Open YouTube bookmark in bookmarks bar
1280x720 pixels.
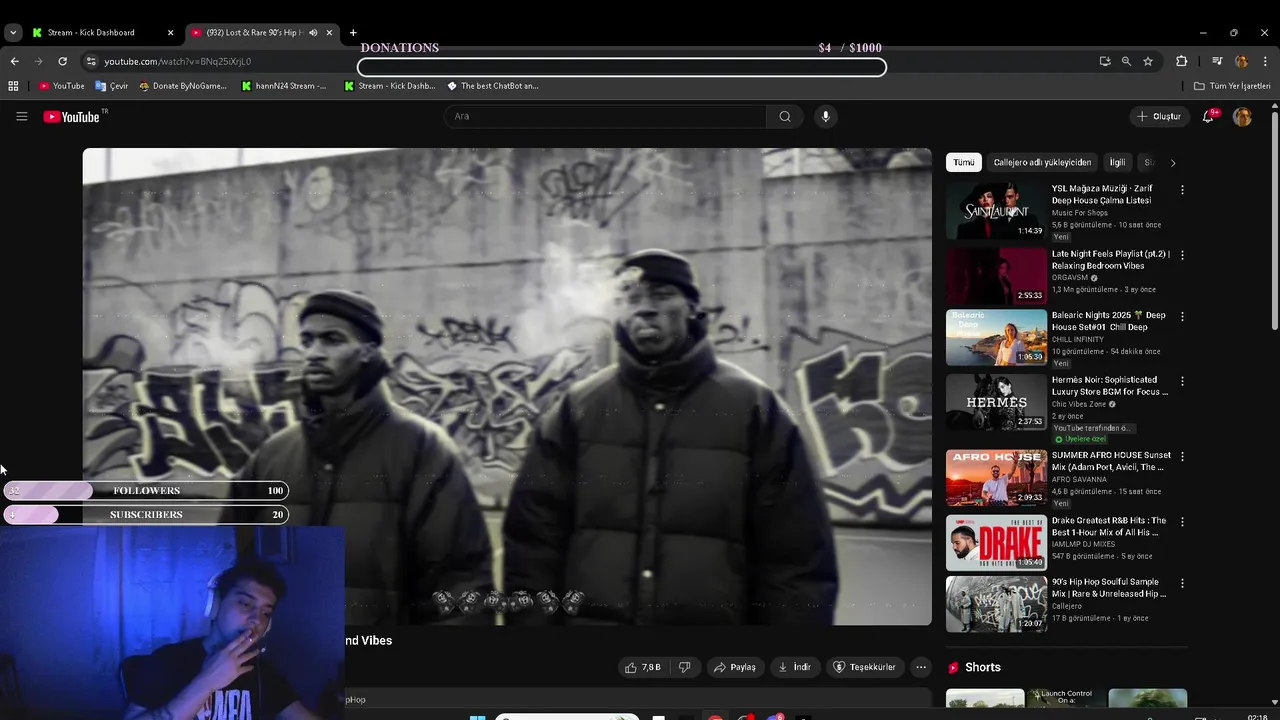[x=61, y=86]
